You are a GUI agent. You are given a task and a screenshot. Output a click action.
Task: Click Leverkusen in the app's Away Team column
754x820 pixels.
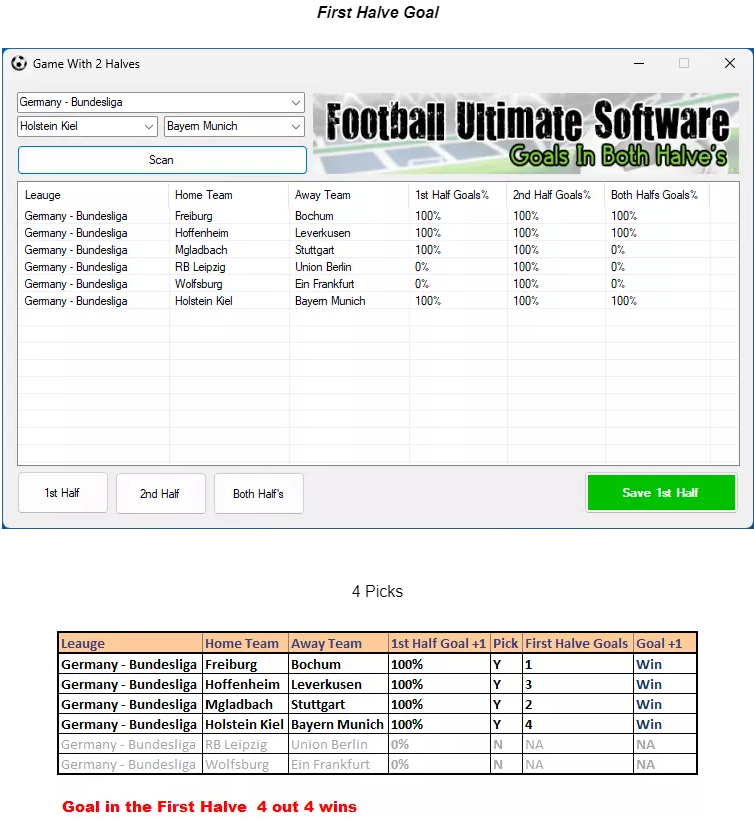(323, 233)
